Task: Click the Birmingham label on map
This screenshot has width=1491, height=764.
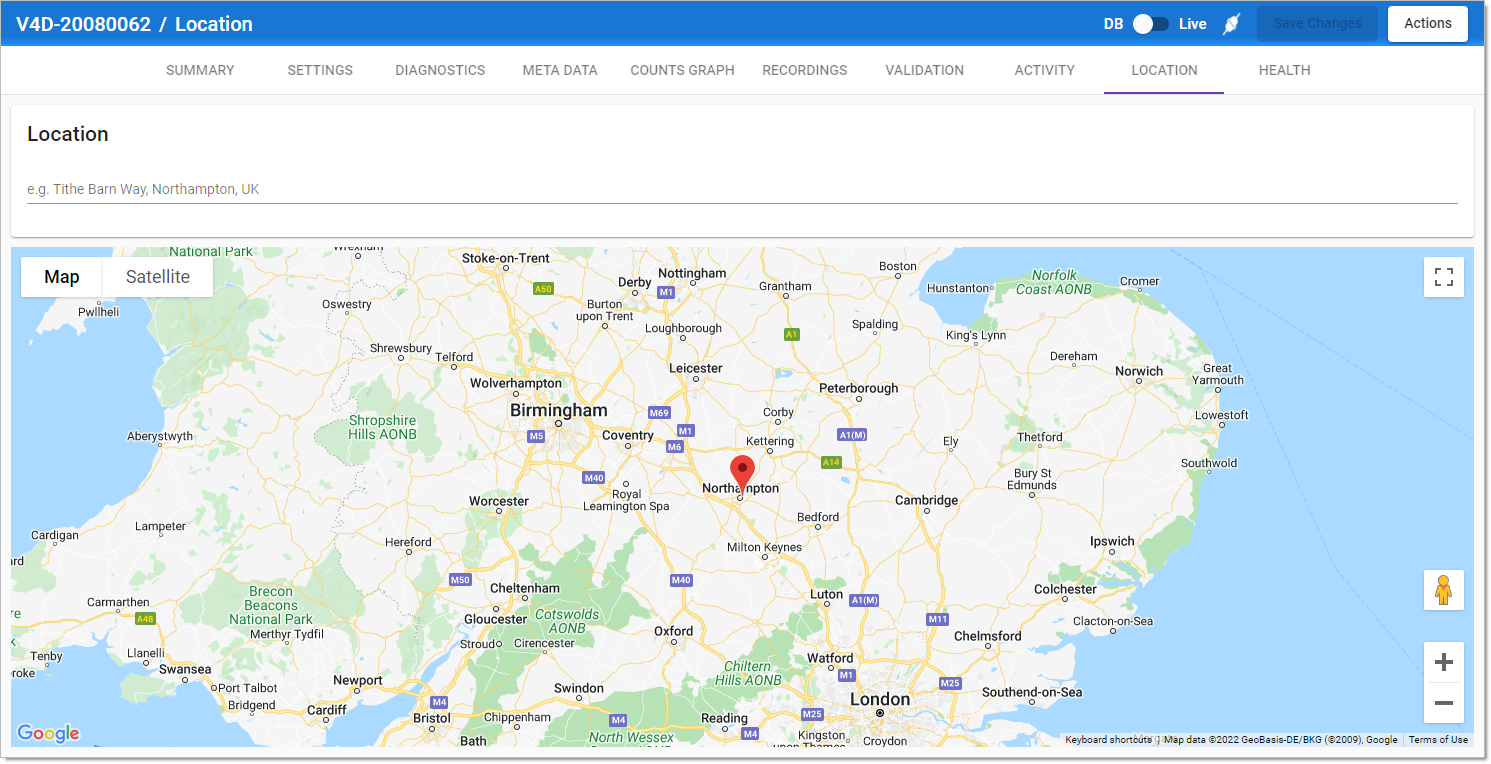Action: pos(558,410)
